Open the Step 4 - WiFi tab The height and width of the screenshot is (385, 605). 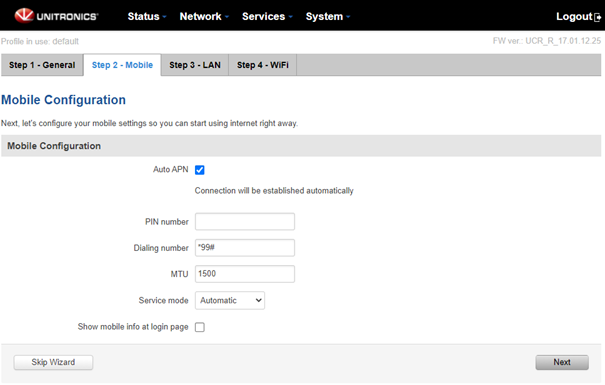coord(263,65)
